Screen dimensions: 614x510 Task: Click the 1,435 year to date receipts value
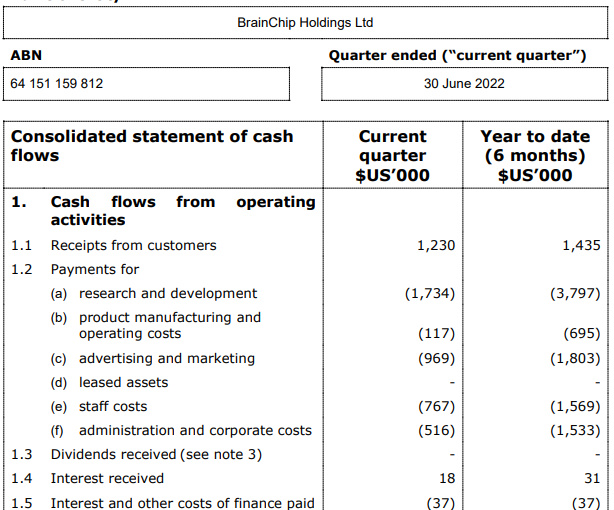point(581,245)
